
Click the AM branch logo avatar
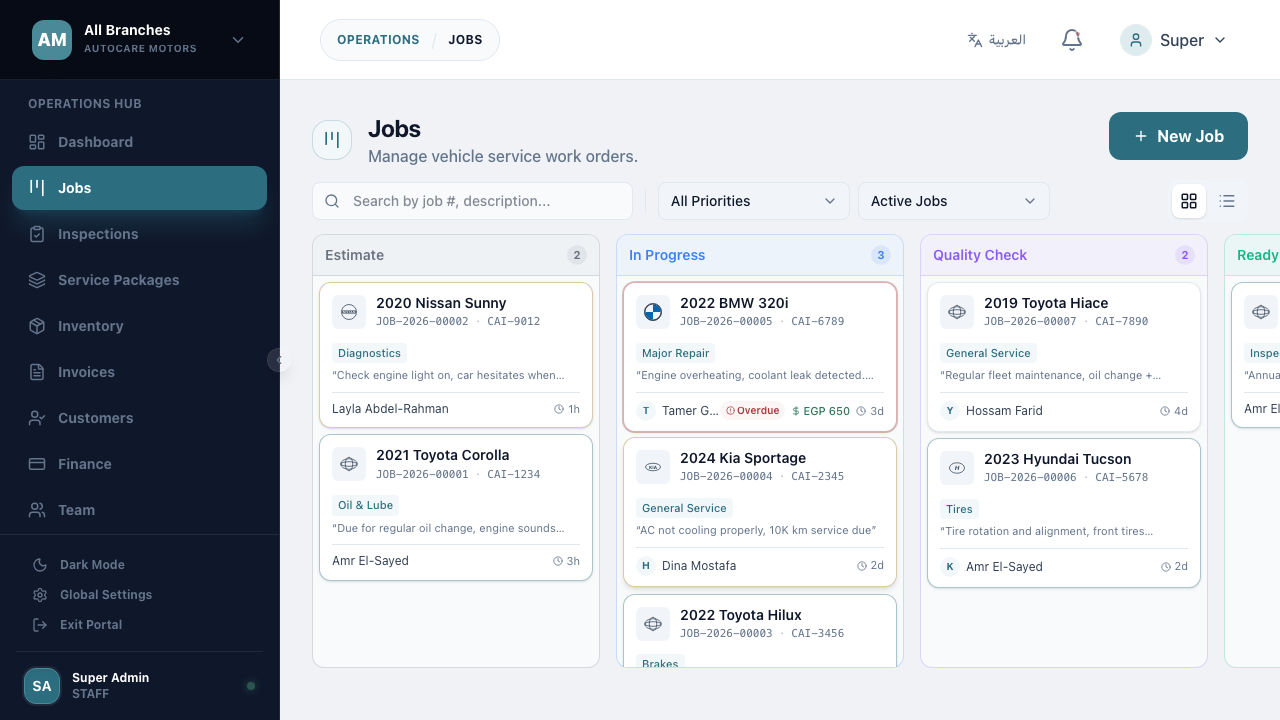point(52,40)
